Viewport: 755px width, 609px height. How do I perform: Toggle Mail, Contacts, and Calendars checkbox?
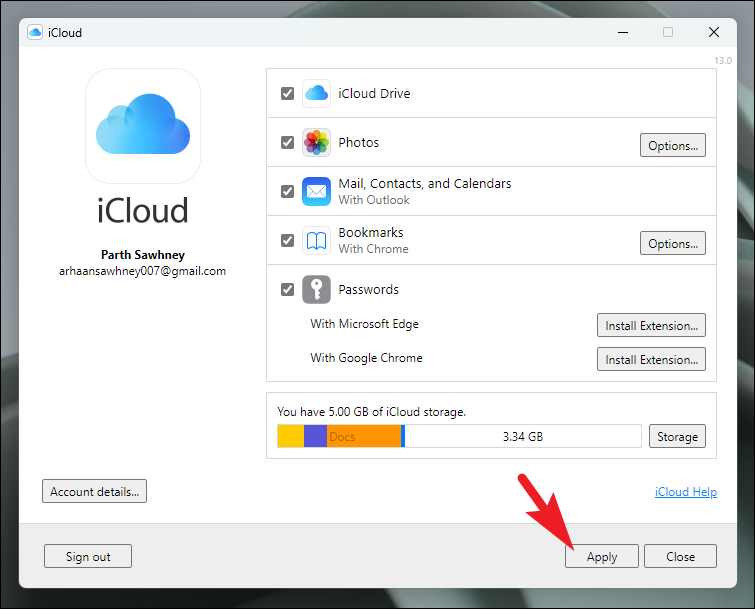tap(287, 192)
